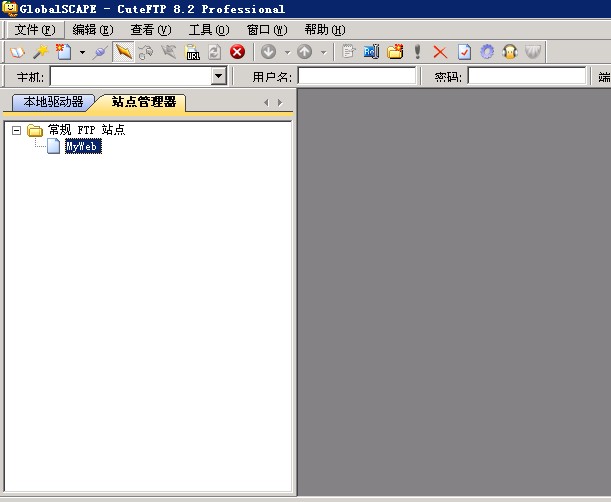Open the 窗口(W) menu

pyautogui.click(x=267, y=30)
